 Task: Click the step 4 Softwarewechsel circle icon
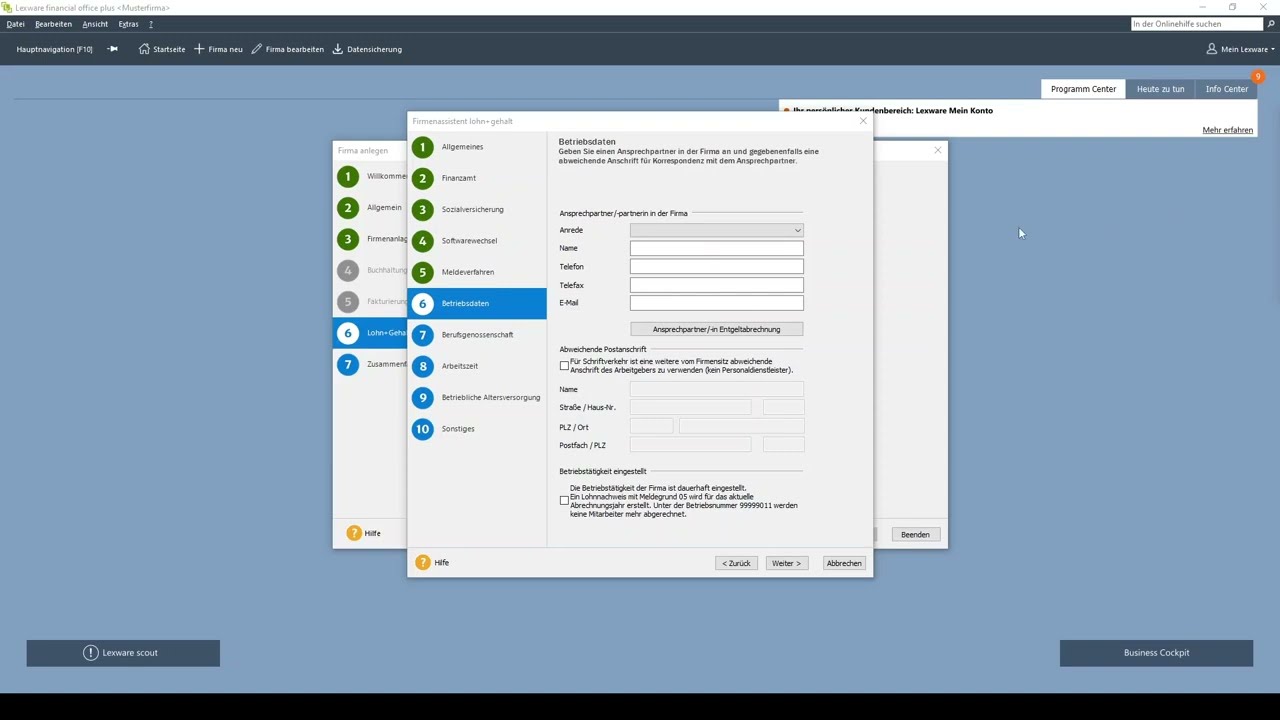coord(422,241)
